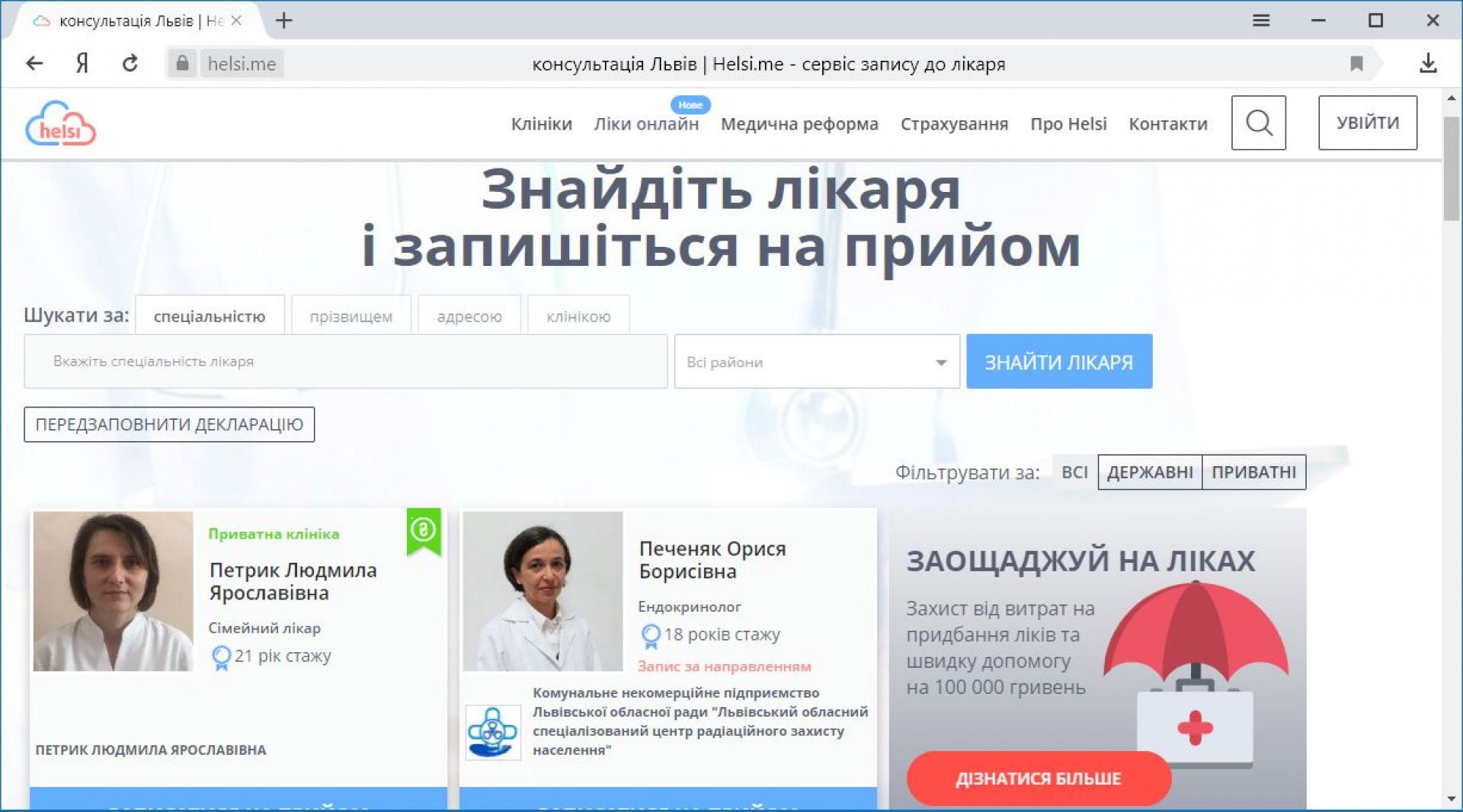Viewport: 1463px width, 812px height.
Task: Open the 'Клініки' menu item
Action: (x=542, y=123)
